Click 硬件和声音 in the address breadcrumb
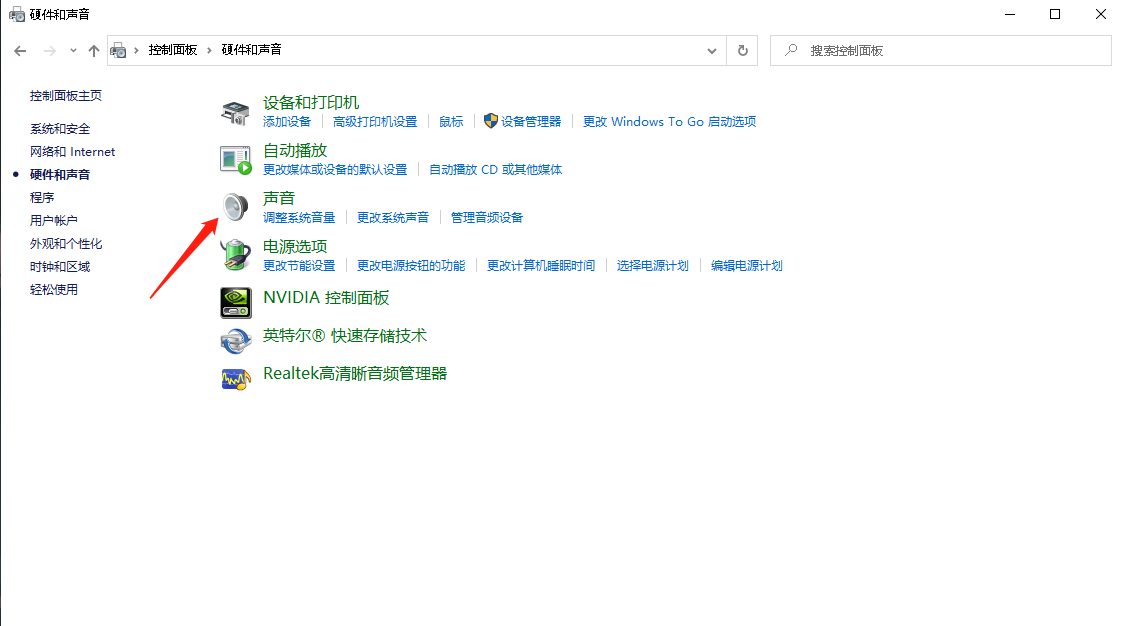Screen dimensions: 1123x626 [251, 50]
